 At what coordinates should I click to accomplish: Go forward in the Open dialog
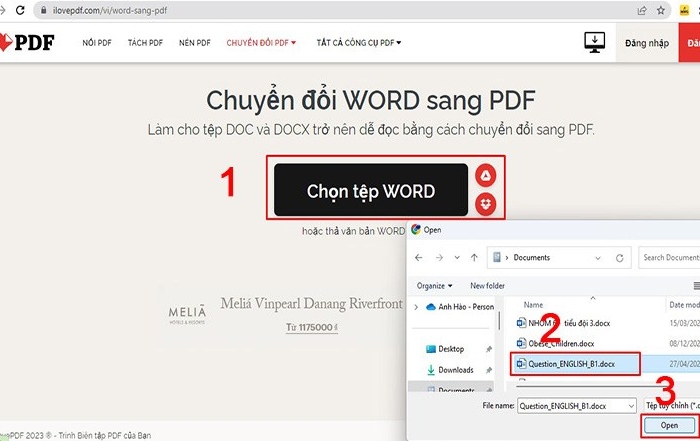439,258
